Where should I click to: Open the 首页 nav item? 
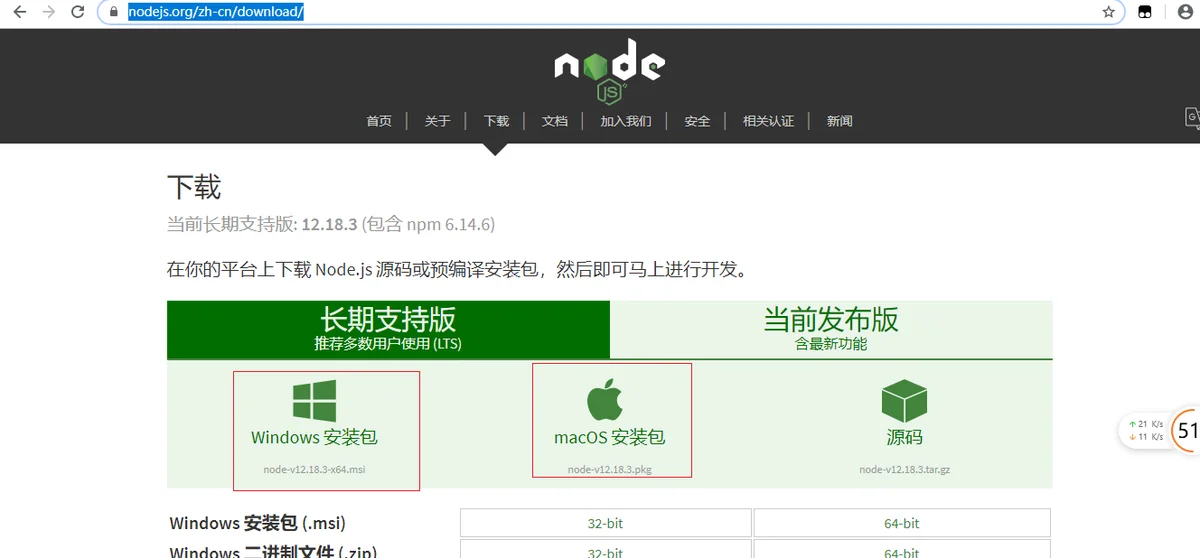pyautogui.click(x=379, y=121)
